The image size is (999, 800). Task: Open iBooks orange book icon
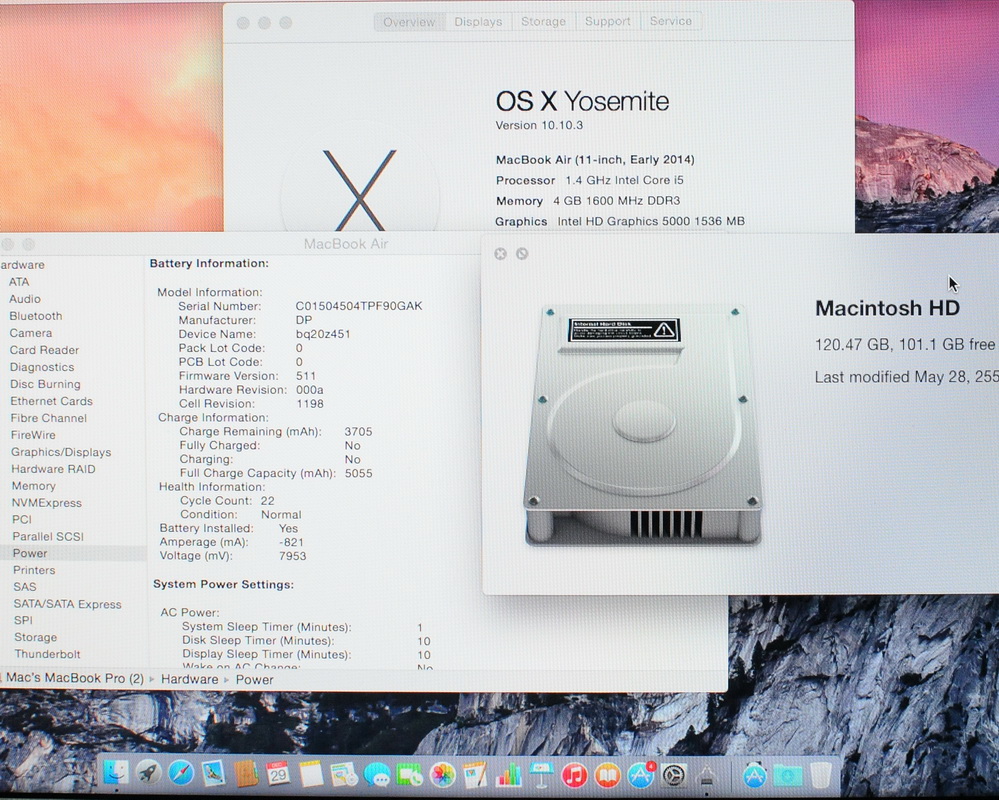(x=607, y=775)
